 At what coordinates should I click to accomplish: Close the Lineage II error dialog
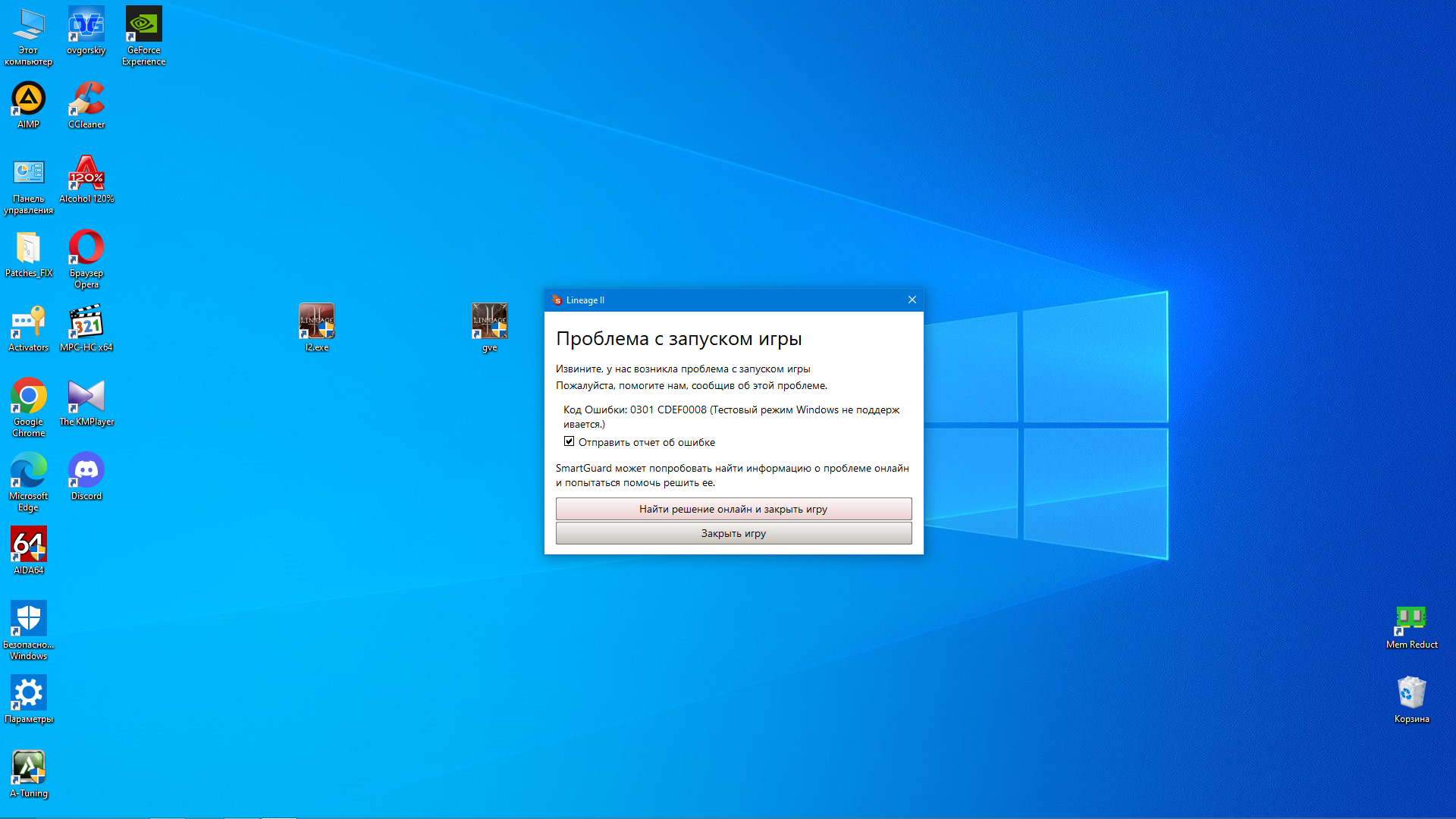pos(912,300)
